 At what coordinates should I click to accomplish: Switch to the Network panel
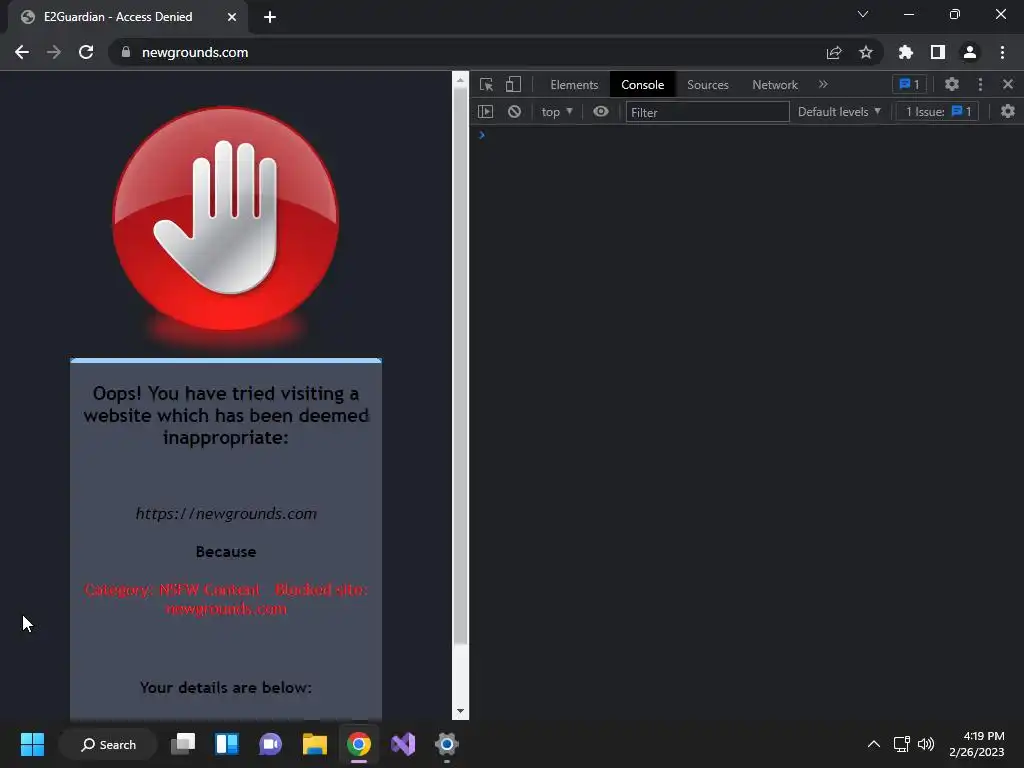click(775, 85)
